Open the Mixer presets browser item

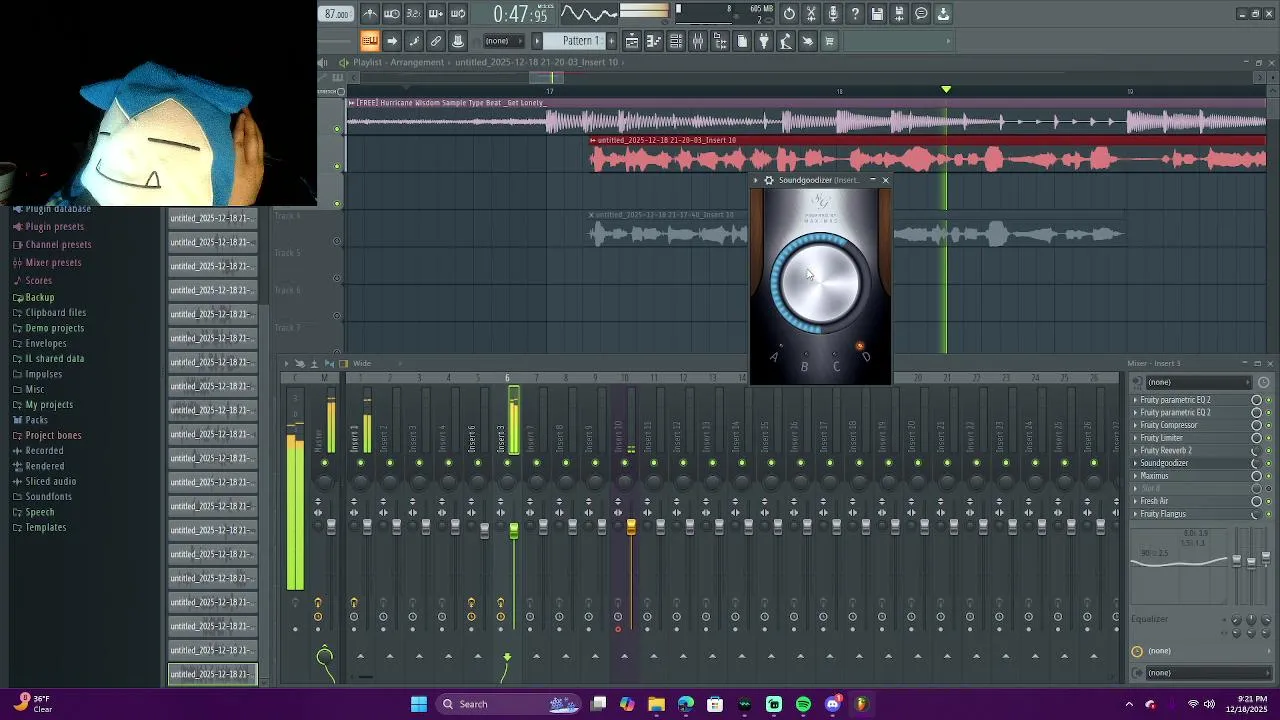click(53, 263)
